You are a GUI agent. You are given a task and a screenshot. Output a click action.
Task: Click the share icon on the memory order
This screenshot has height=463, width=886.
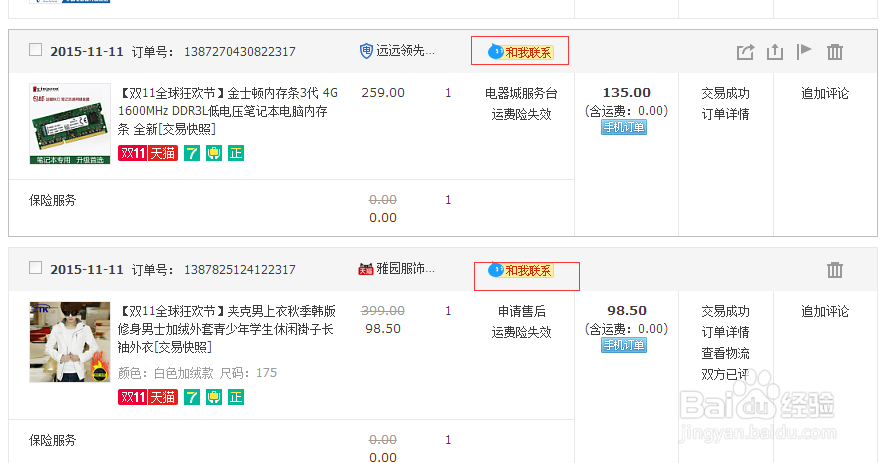coord(745,52)
